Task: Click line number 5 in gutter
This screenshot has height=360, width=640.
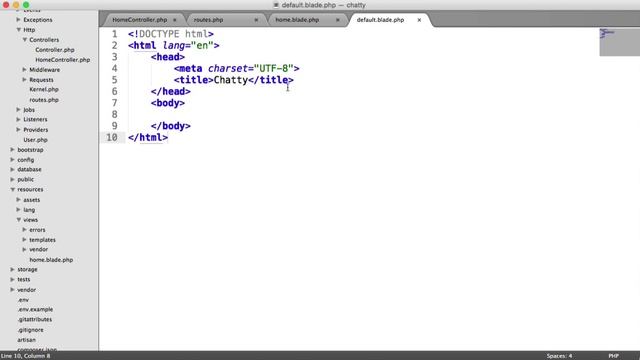Action: pos(114,80)
